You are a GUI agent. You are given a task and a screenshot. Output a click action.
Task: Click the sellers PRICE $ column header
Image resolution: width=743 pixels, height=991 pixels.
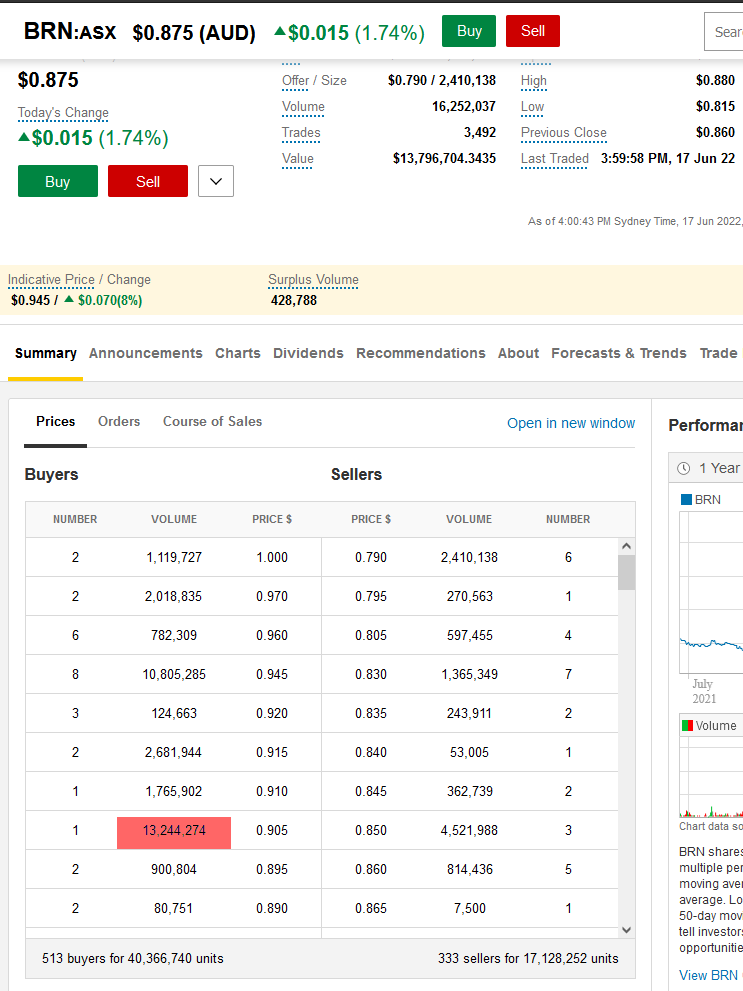click(x=371, y=520)
